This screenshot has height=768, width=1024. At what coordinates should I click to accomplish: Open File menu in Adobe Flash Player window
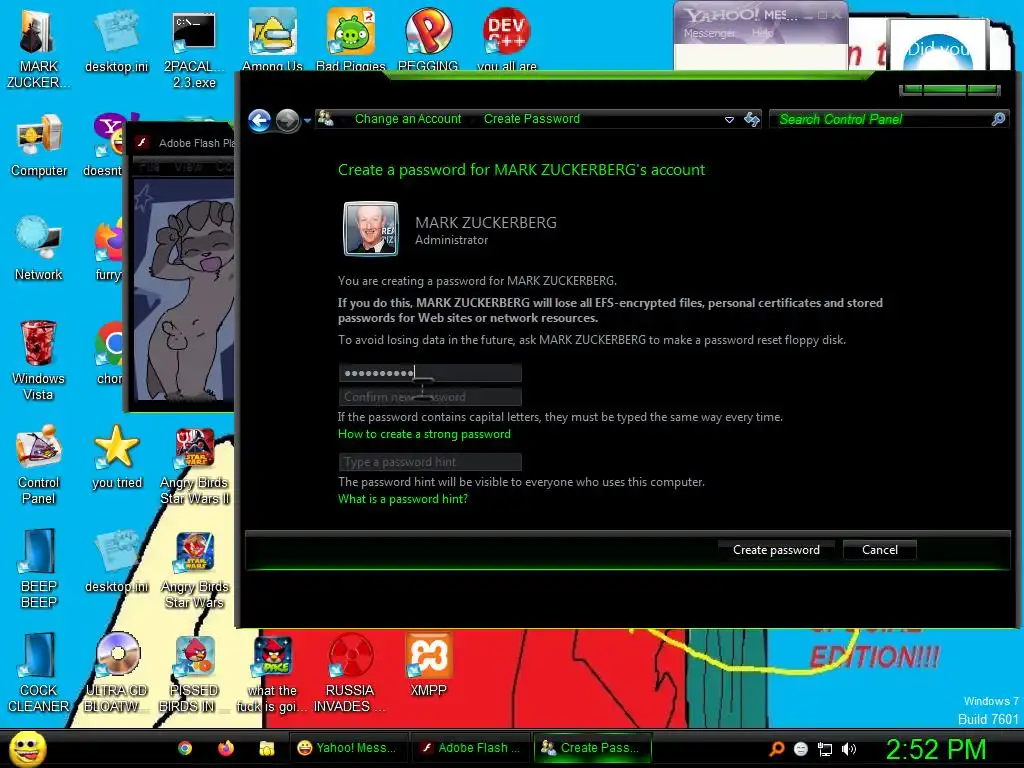(x=149, y=167)
